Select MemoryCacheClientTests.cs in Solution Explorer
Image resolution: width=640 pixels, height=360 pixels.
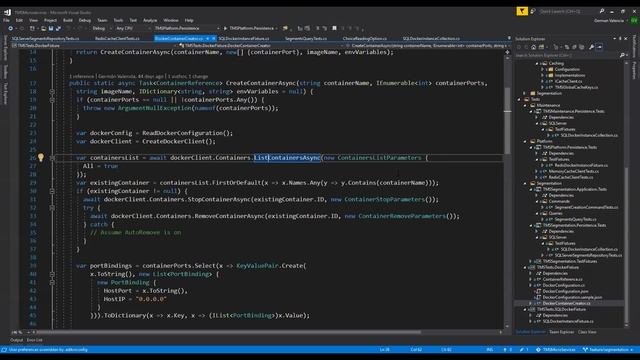[574, 171]
